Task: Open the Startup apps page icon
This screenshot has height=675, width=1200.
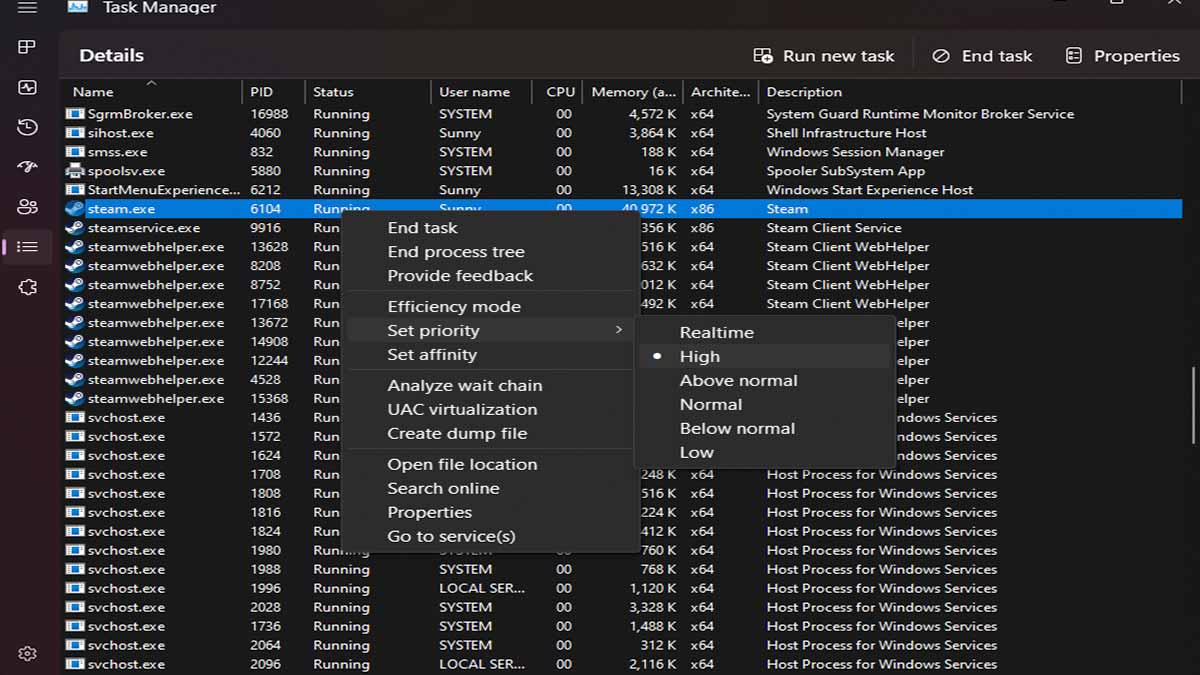Action: [26, 168]
